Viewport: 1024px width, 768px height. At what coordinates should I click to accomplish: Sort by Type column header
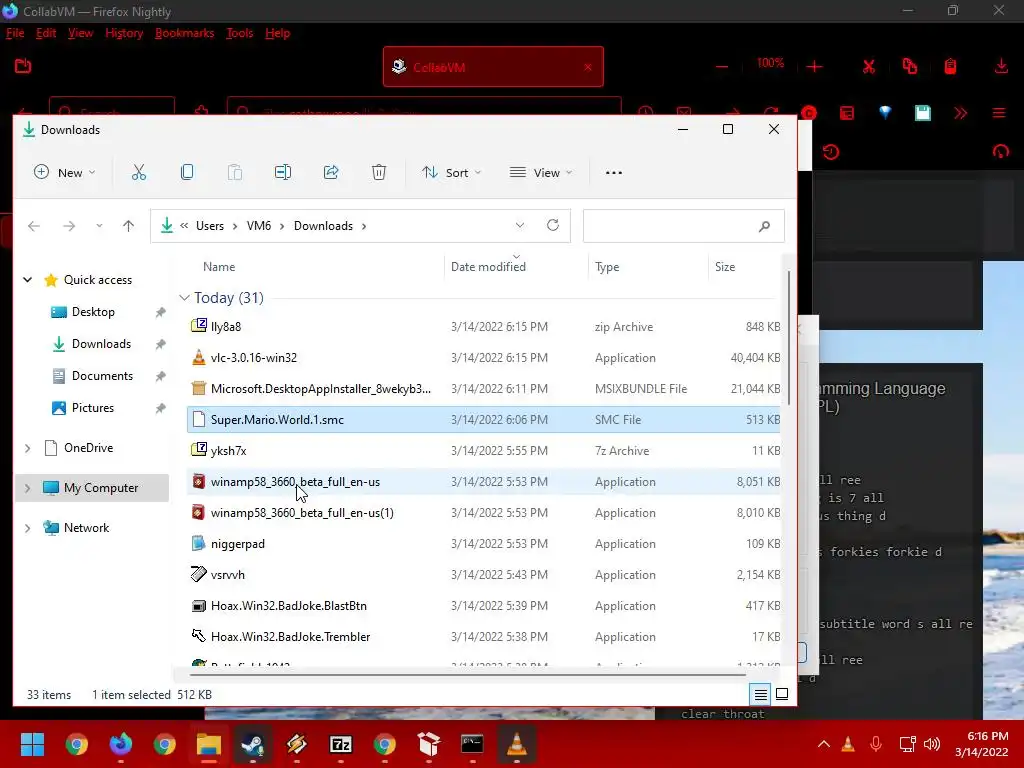pos(607,266)
